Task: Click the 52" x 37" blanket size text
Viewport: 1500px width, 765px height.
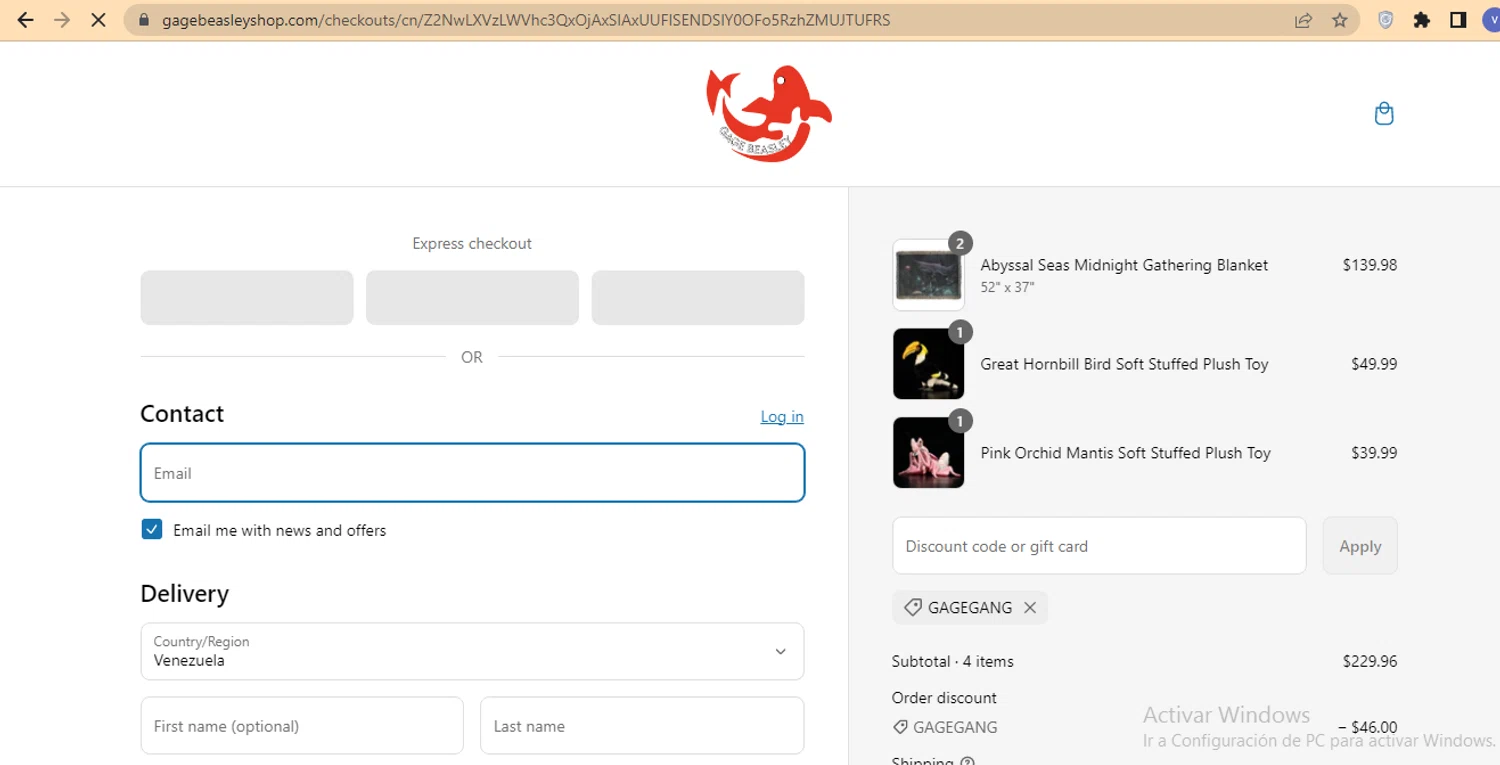Action: click(1007, 287)
